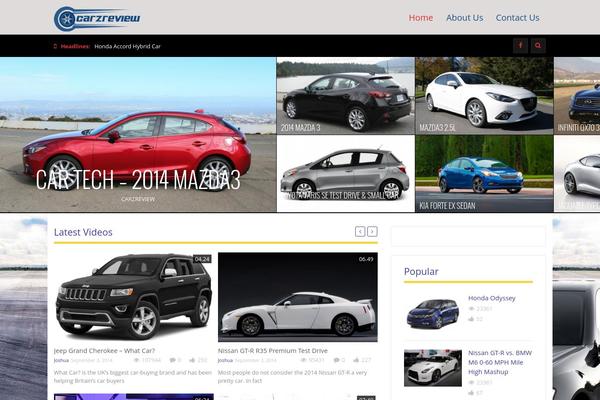Image resolution: width=600 pixels, height=400 pixels.
Task: Open the Home menu item
Action: (421, 18)
